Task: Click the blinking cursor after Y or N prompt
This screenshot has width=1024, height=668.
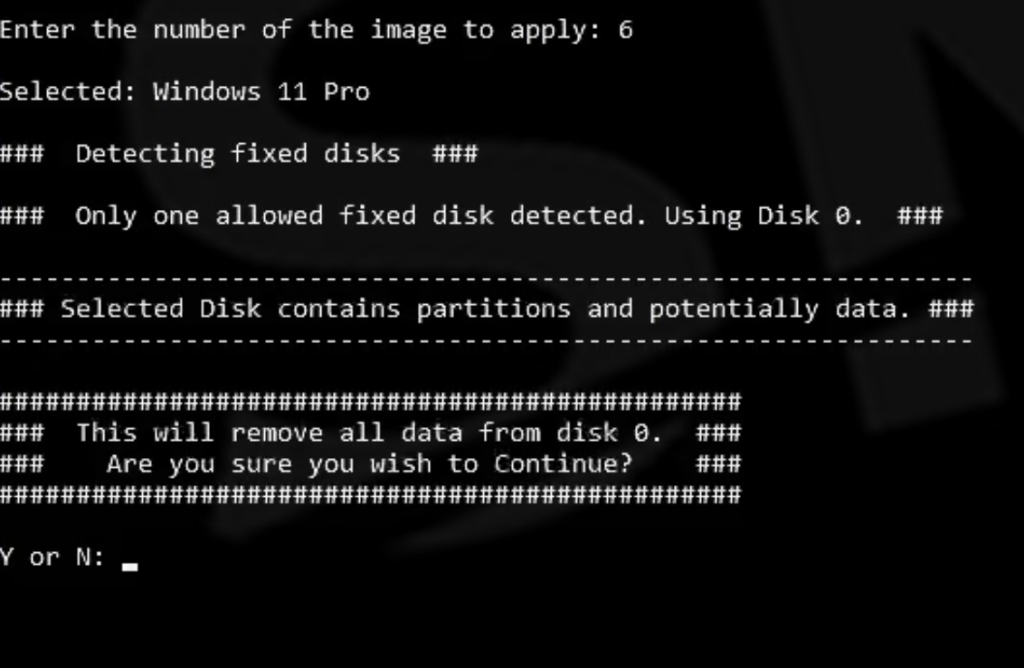Action: (129, 565)
